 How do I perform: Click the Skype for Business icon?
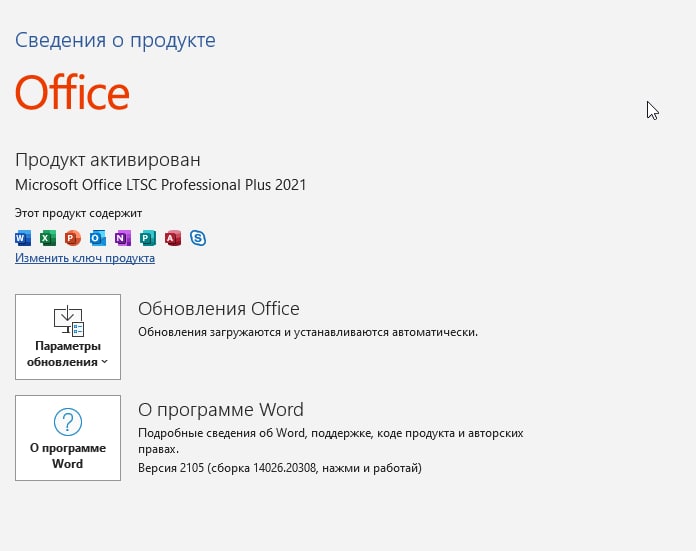(198, 238)
